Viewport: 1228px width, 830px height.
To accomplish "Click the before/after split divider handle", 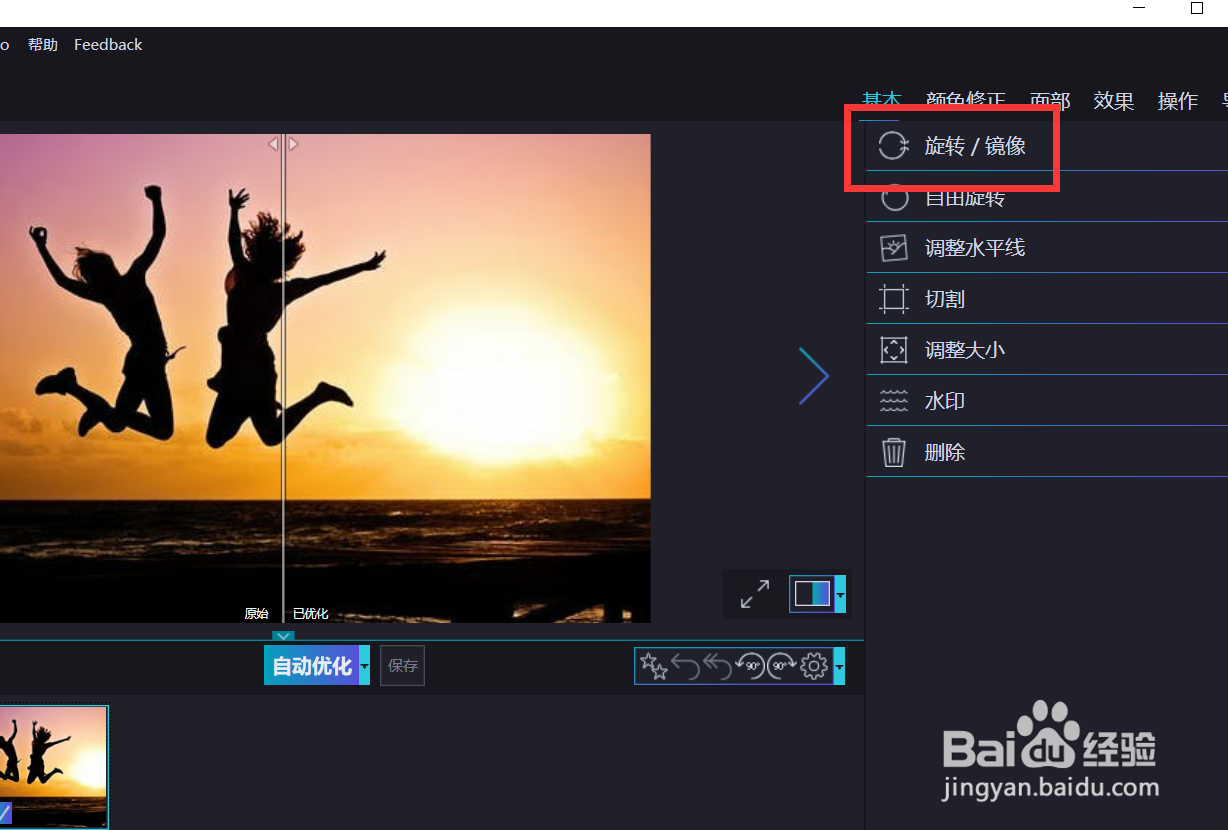I will coord(283,380).
